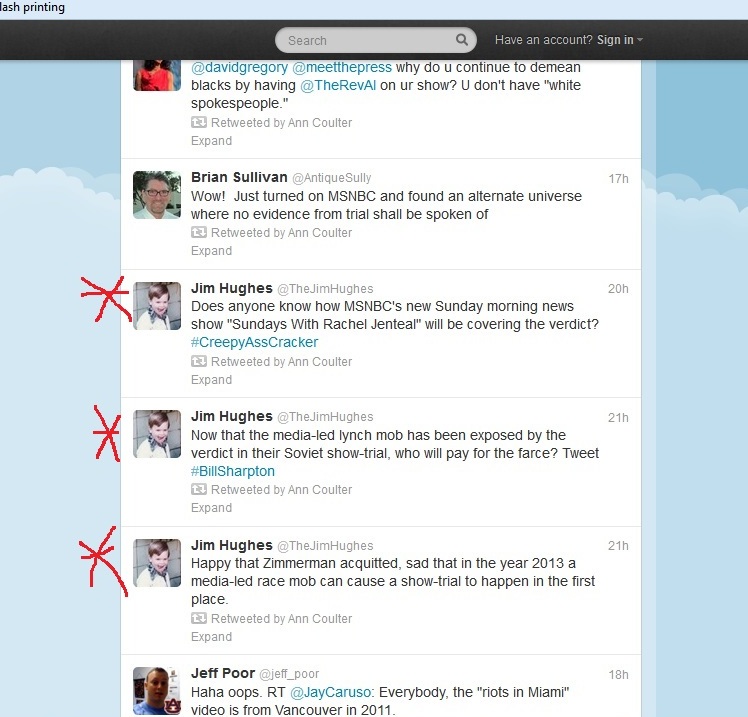Click retweet icon under the @TheRevAl tweet
748x717 pixels.
tap(198, 123)
